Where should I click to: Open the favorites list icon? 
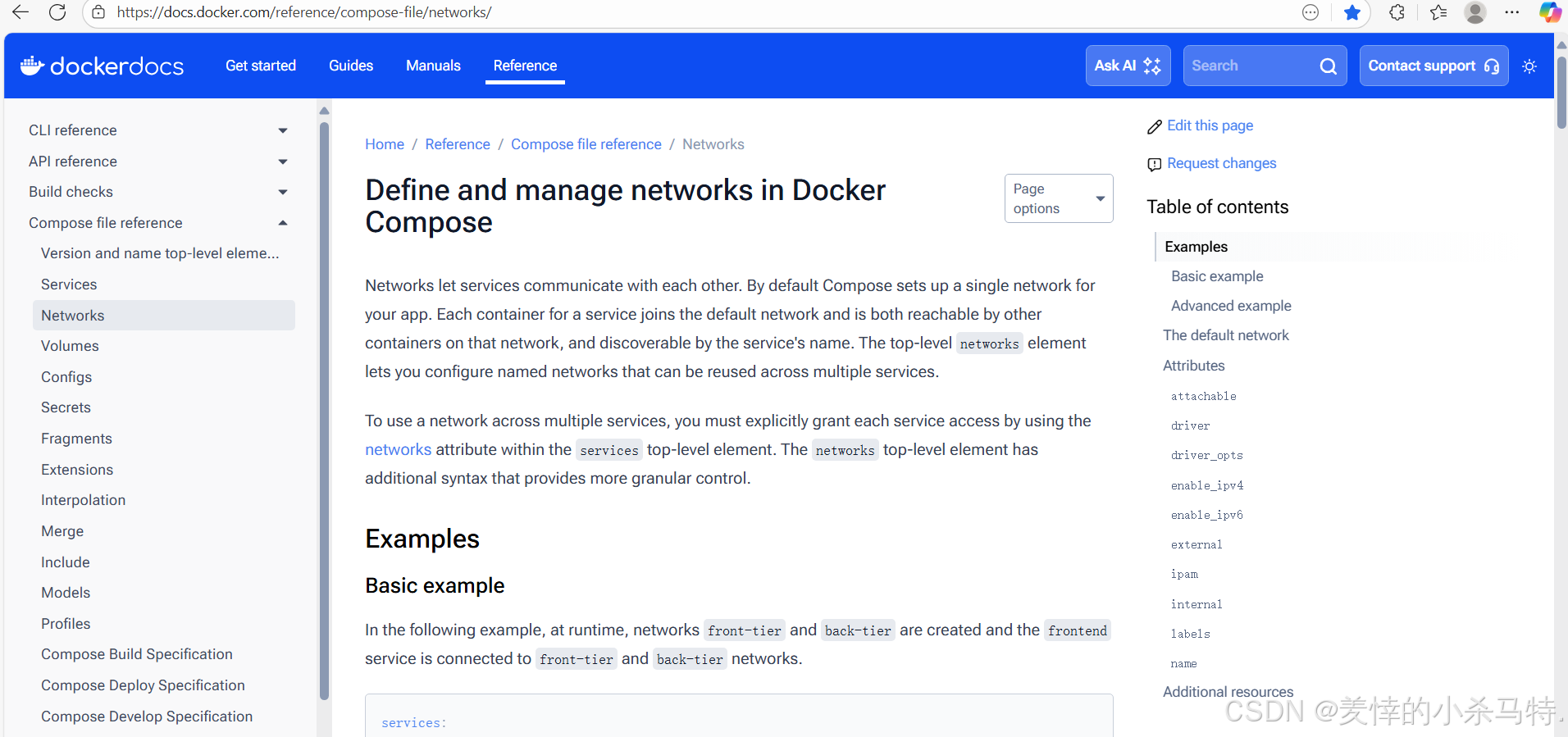tap(1438, 12)
